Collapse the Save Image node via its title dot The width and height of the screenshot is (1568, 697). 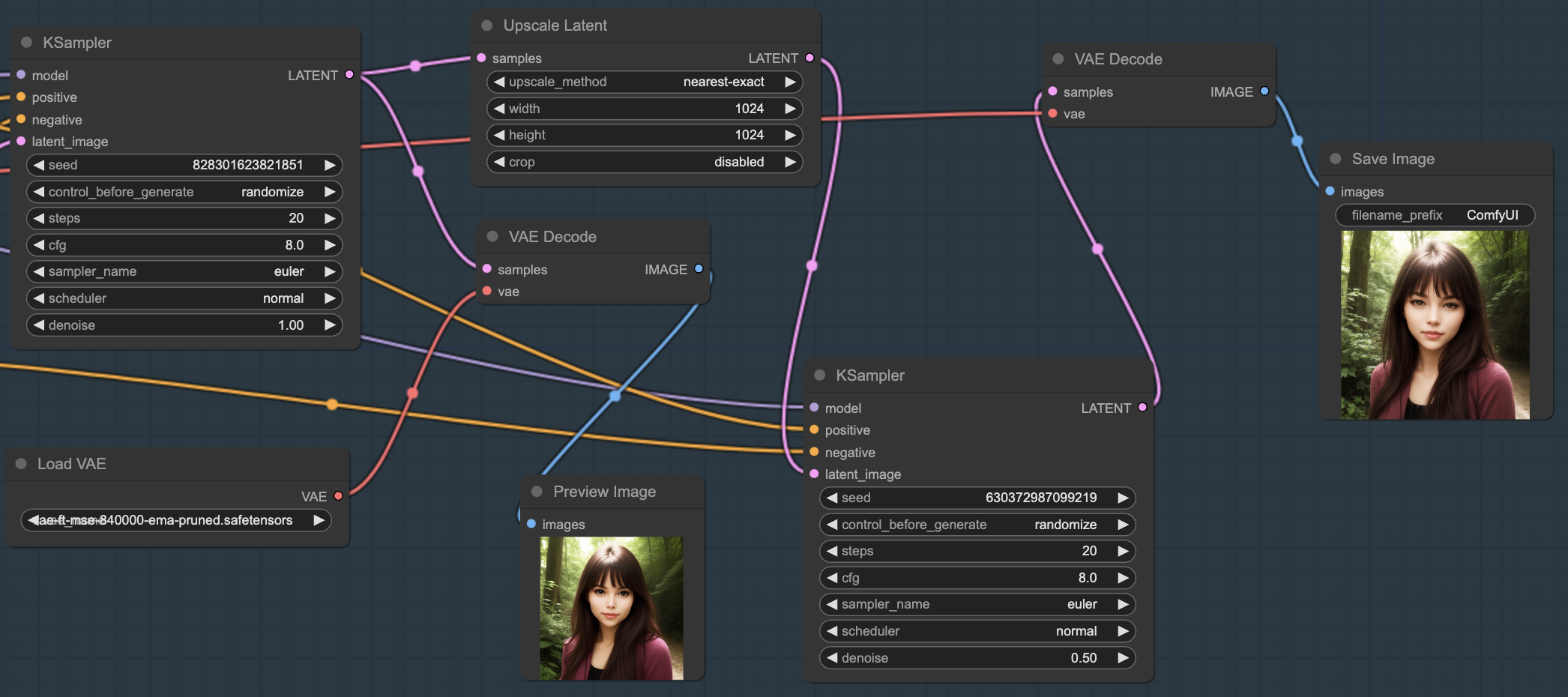pyautogui.click(x=1336, y=159)
